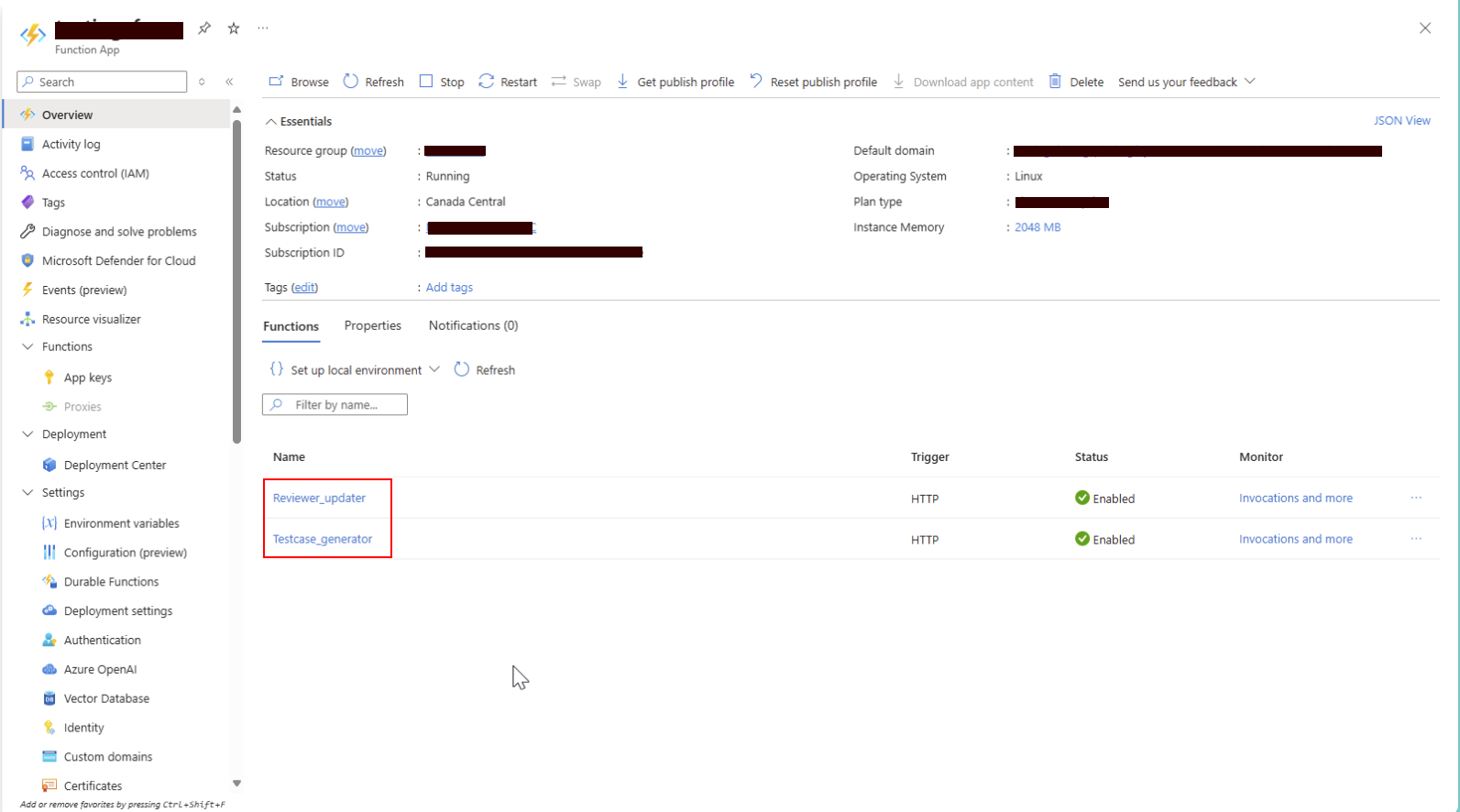Click the Certificates icon
The image size is (1460, 812).
tap(49, 785)
